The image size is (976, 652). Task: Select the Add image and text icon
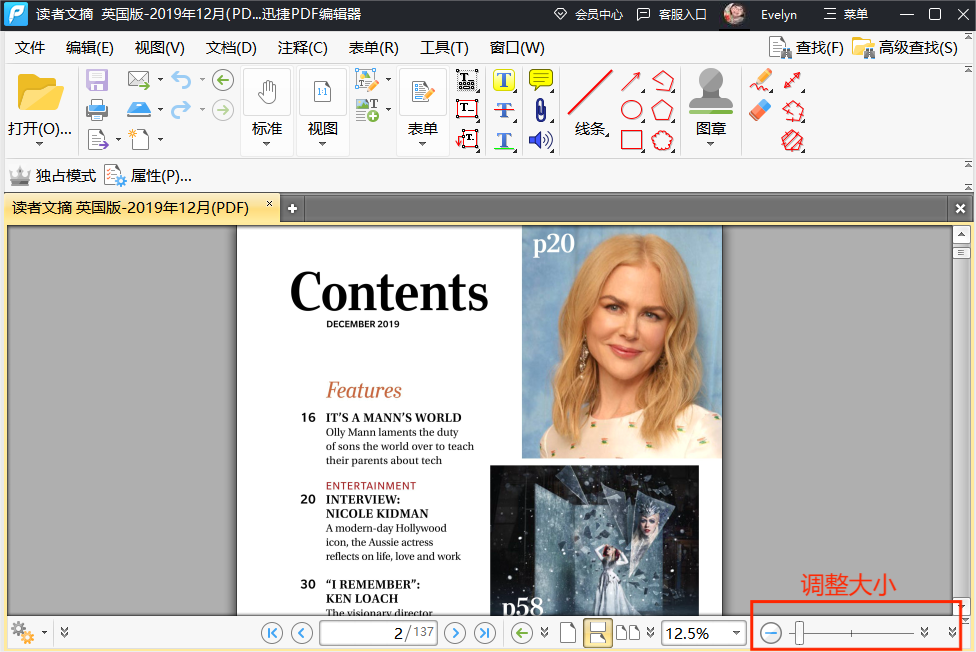(x=367, y=110)
